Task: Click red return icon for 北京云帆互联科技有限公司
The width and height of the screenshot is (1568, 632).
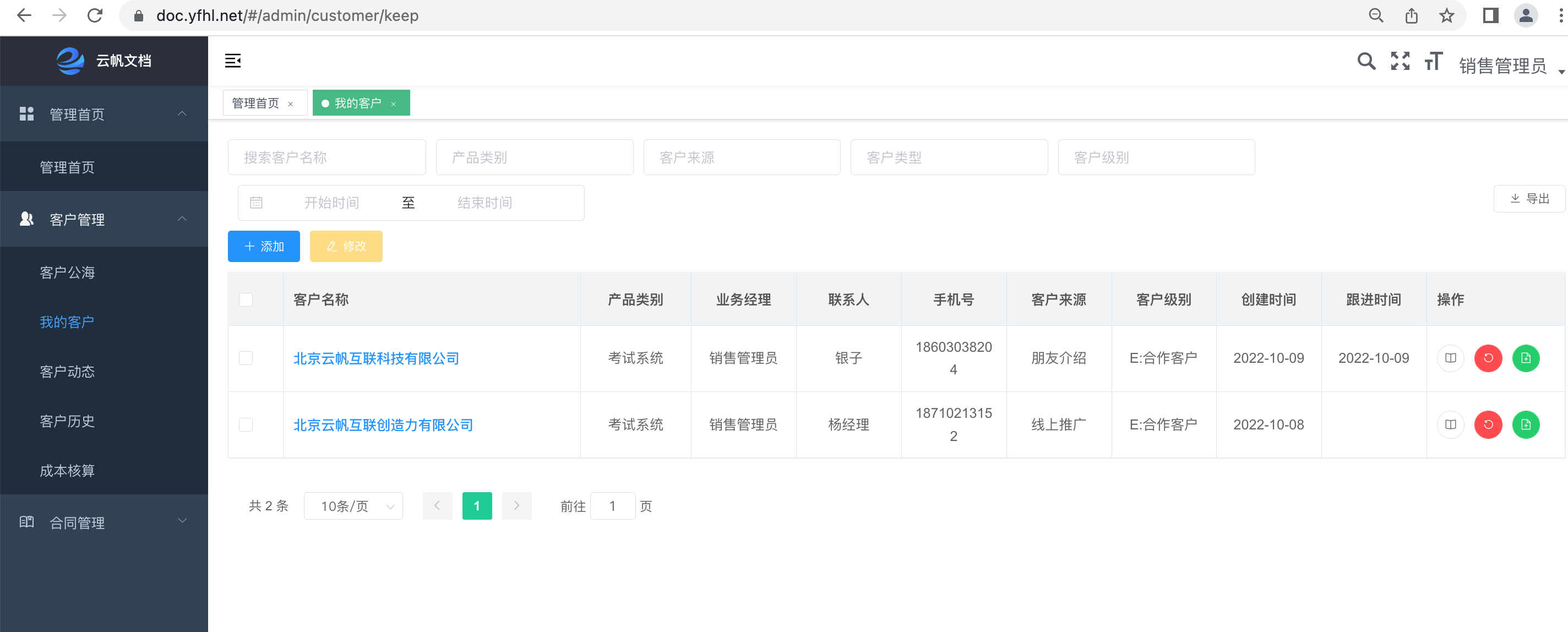Action: point(1488,358)
